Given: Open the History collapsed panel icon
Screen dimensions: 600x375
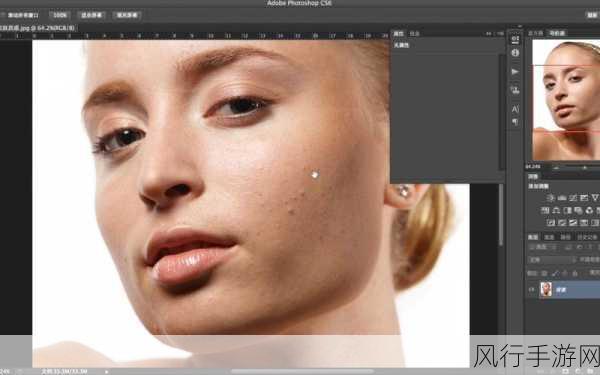Looking at the screenshot, I should pos(515,39).
